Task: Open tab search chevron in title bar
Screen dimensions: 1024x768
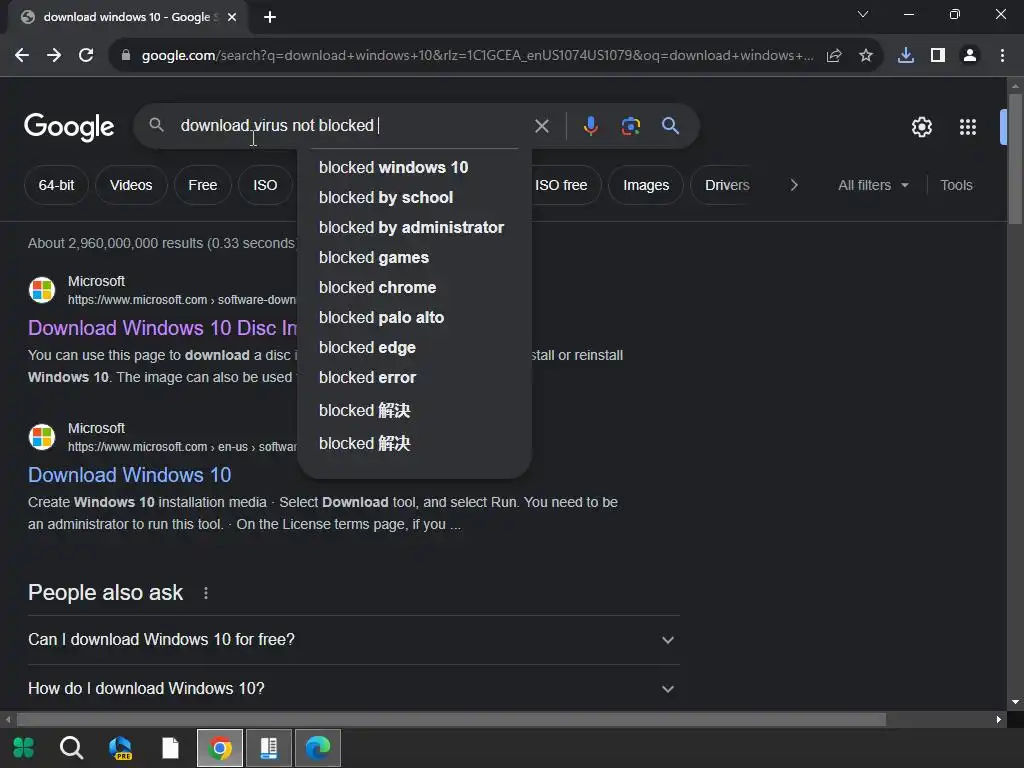Action: [863, 14]
